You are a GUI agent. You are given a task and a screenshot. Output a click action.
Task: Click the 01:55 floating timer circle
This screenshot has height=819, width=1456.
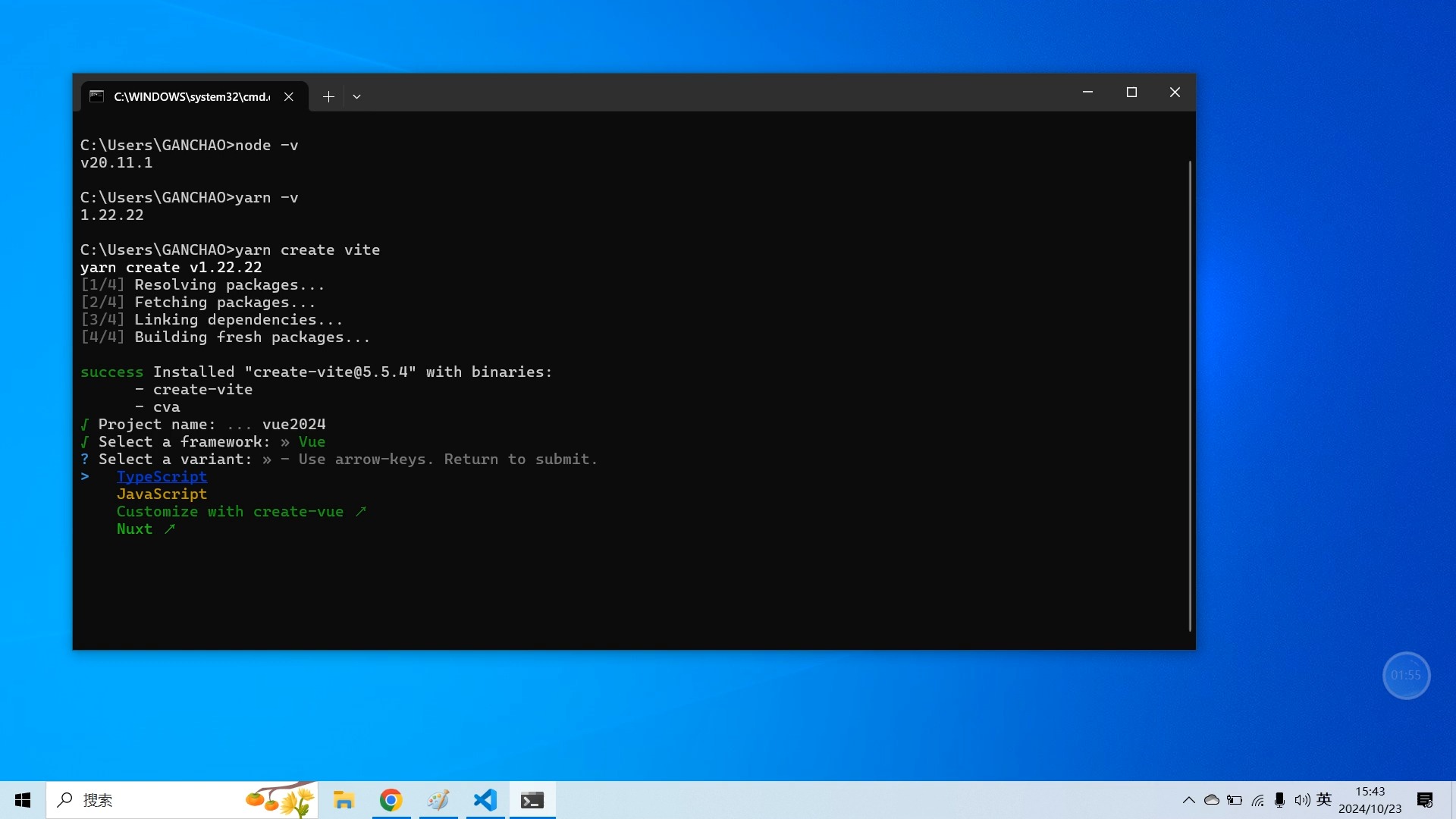tap(1406, 675)
